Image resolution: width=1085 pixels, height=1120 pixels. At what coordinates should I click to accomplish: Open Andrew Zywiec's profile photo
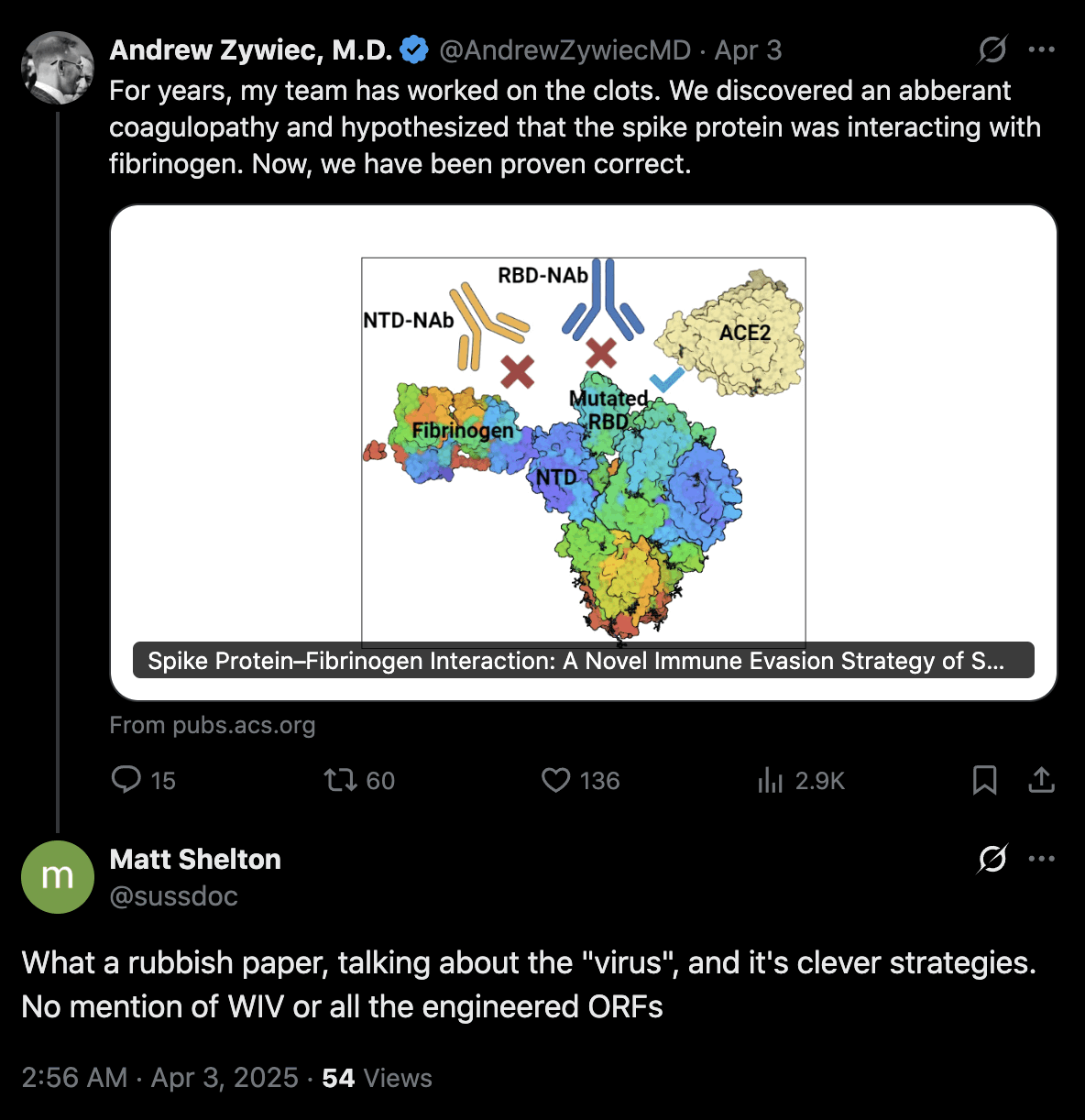click(57, 68)
